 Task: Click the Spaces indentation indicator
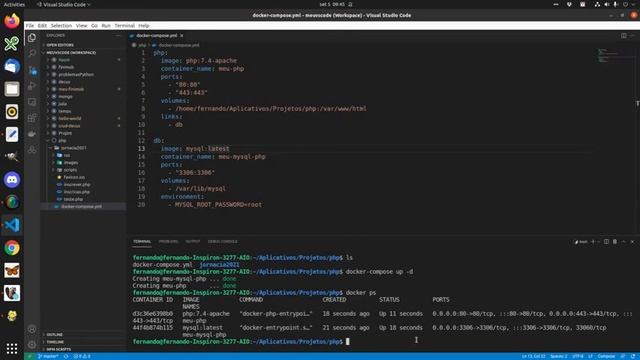click(x=559, y=356)
